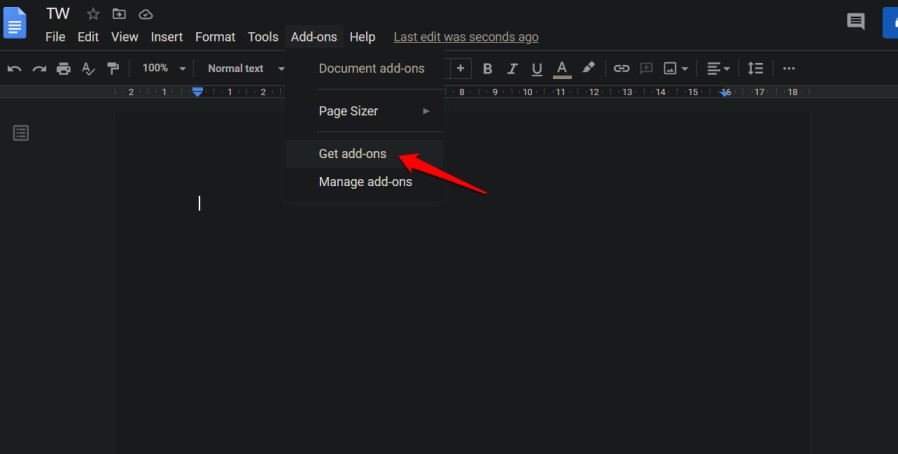Open the Normal text style dropdown

coord(246,69)
